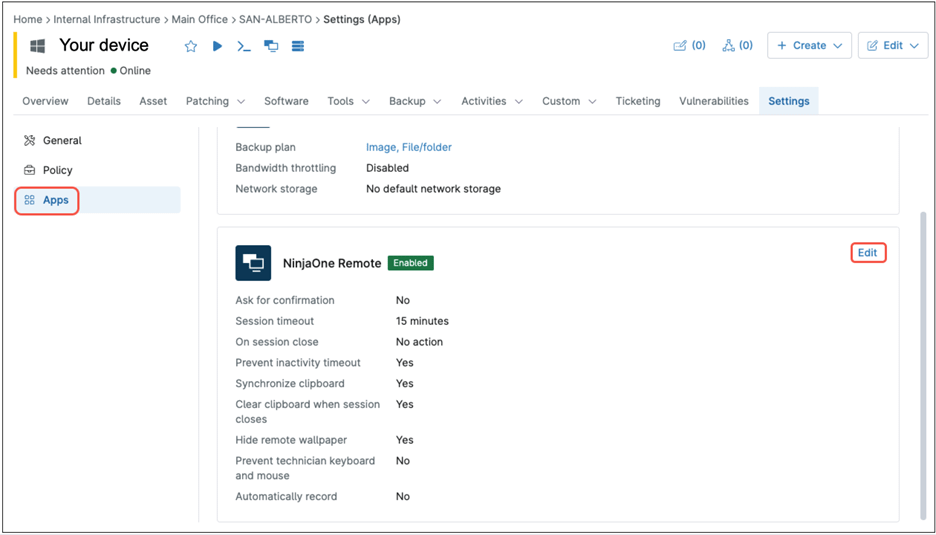Expand the Patching tab menu
Viewport: 936px width, 535px height.
click(215, 101)
